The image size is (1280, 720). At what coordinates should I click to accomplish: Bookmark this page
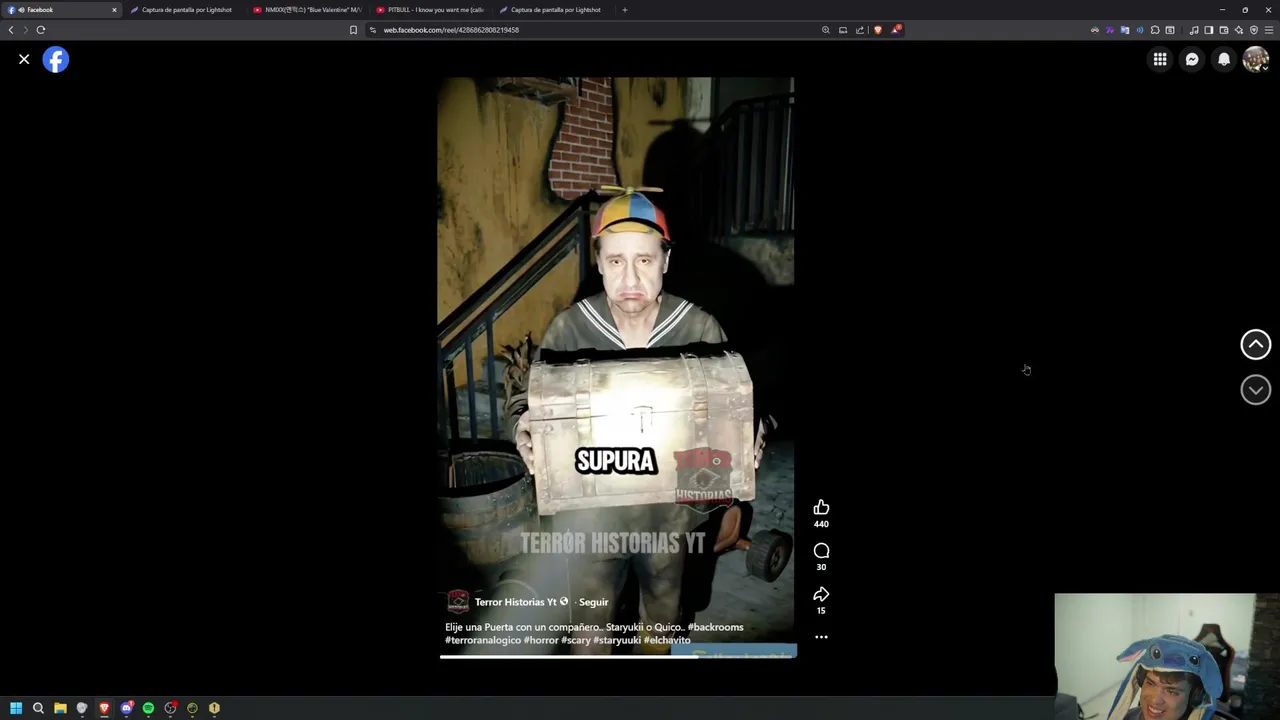pyautogui.click(x=353, y=30)
